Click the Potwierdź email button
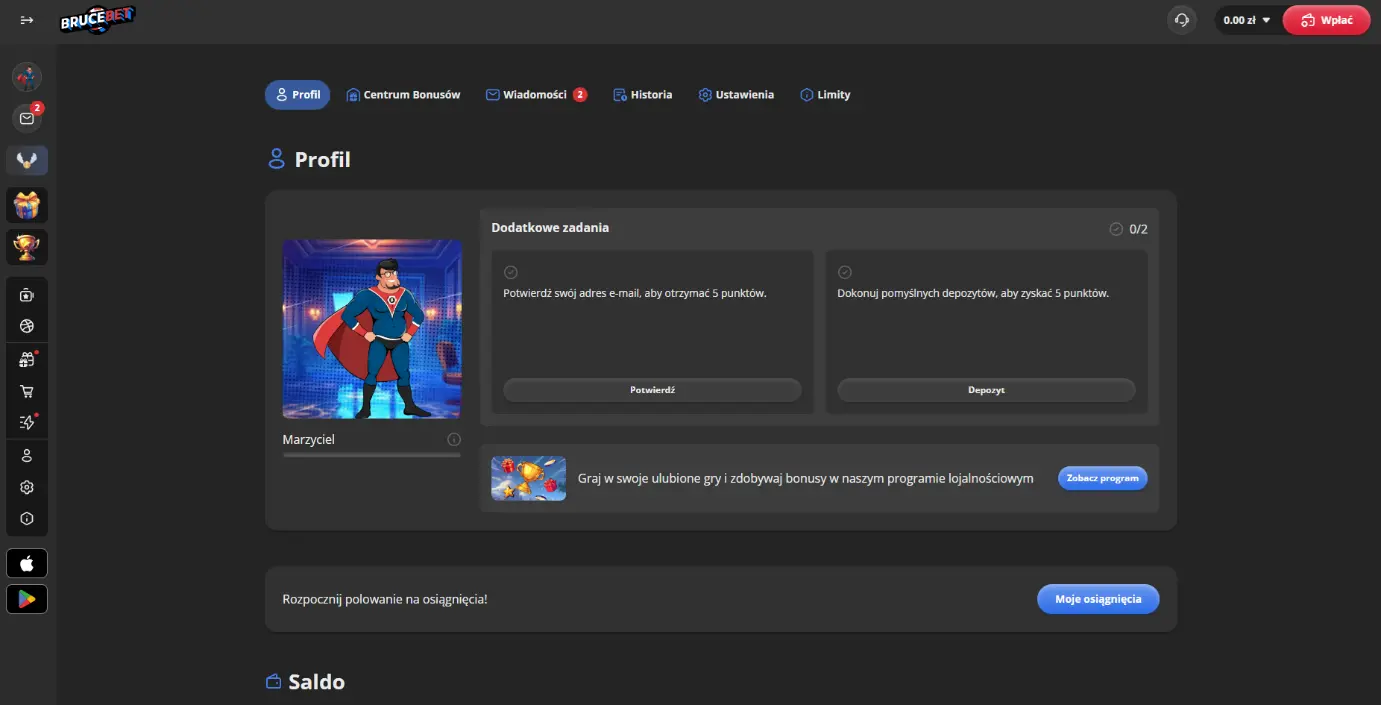 (652, 390)
